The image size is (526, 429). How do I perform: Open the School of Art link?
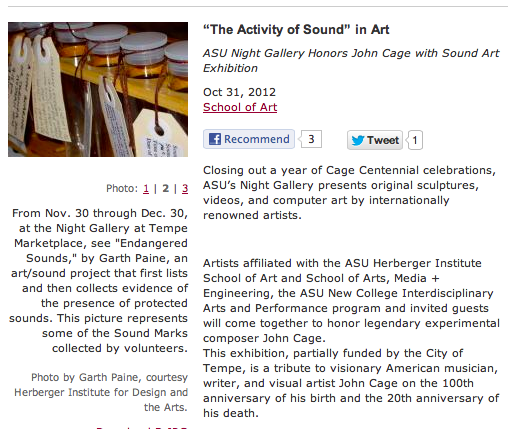tap(240, 107)
